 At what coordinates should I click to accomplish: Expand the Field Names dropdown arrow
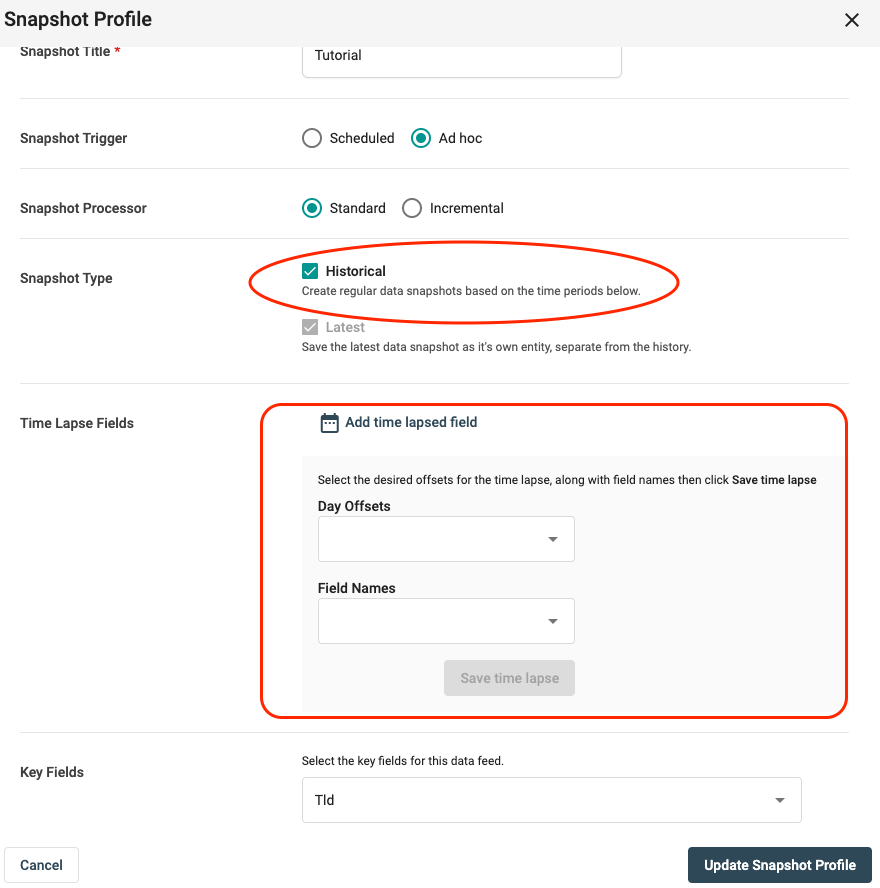[552, 621]
